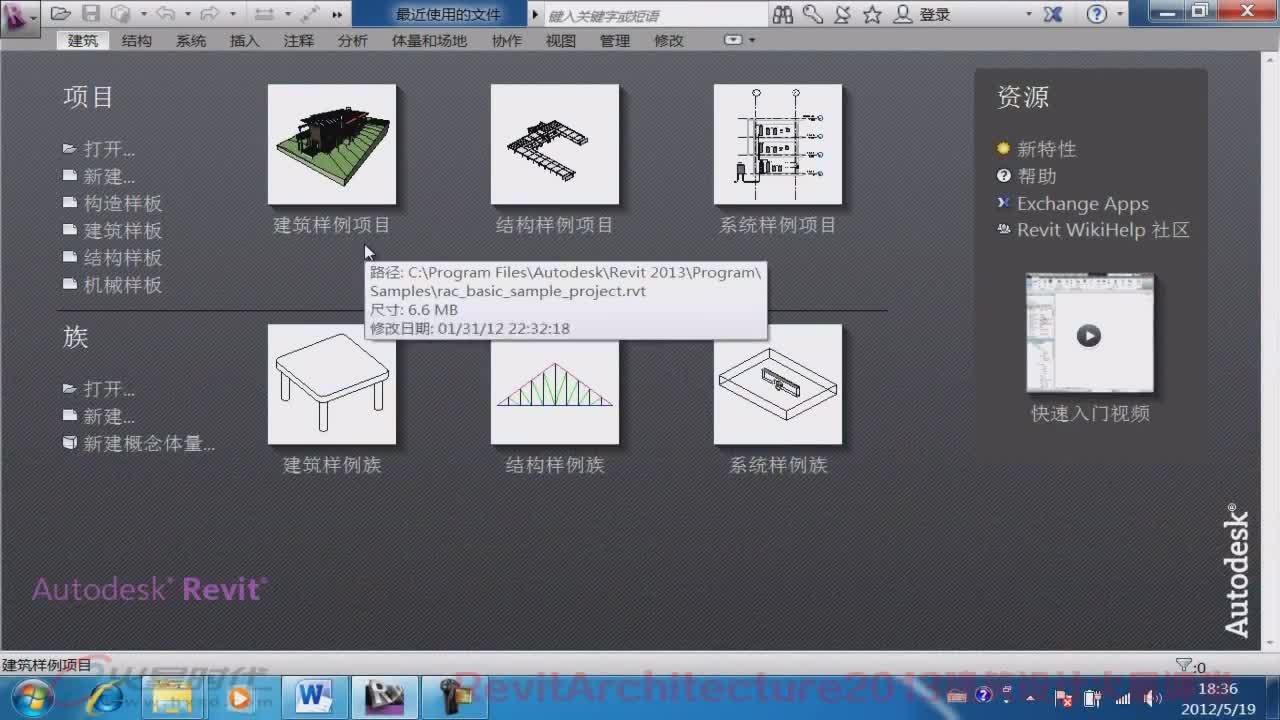Select the 注释 ribbon tab
This screenshot has width=1280, height=720.
[298, 41]
